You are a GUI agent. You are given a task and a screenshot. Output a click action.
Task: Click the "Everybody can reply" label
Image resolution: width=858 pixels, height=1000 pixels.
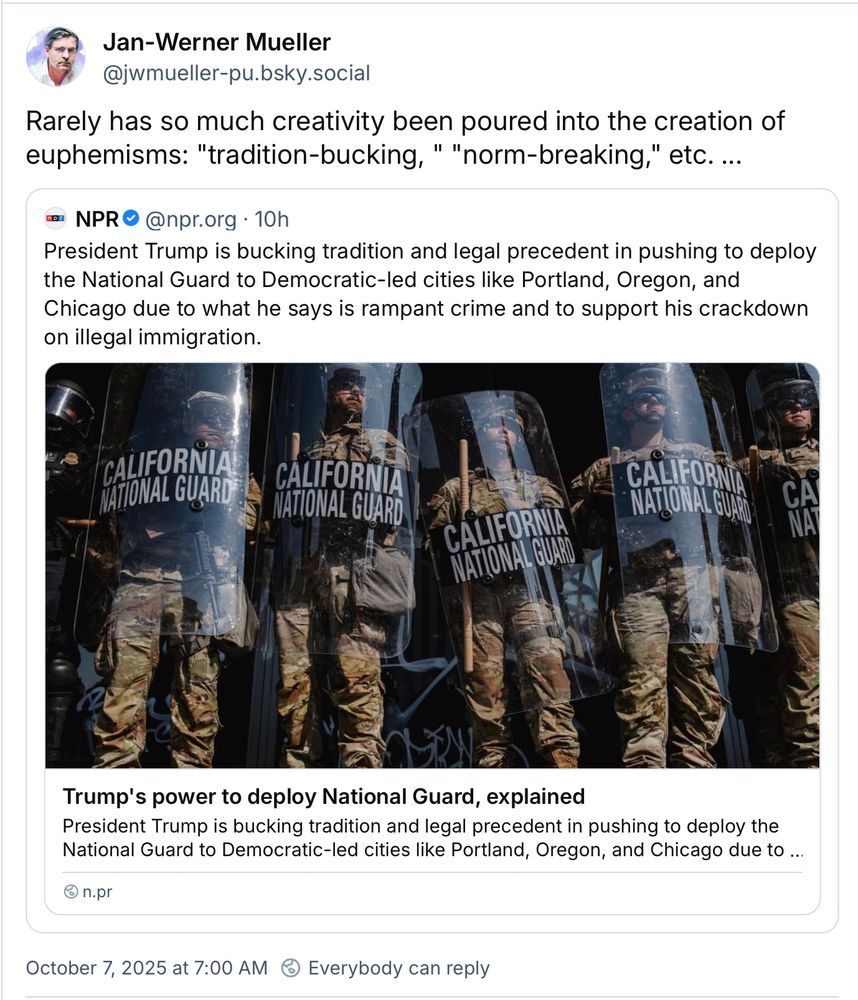[x=399, y=968]
